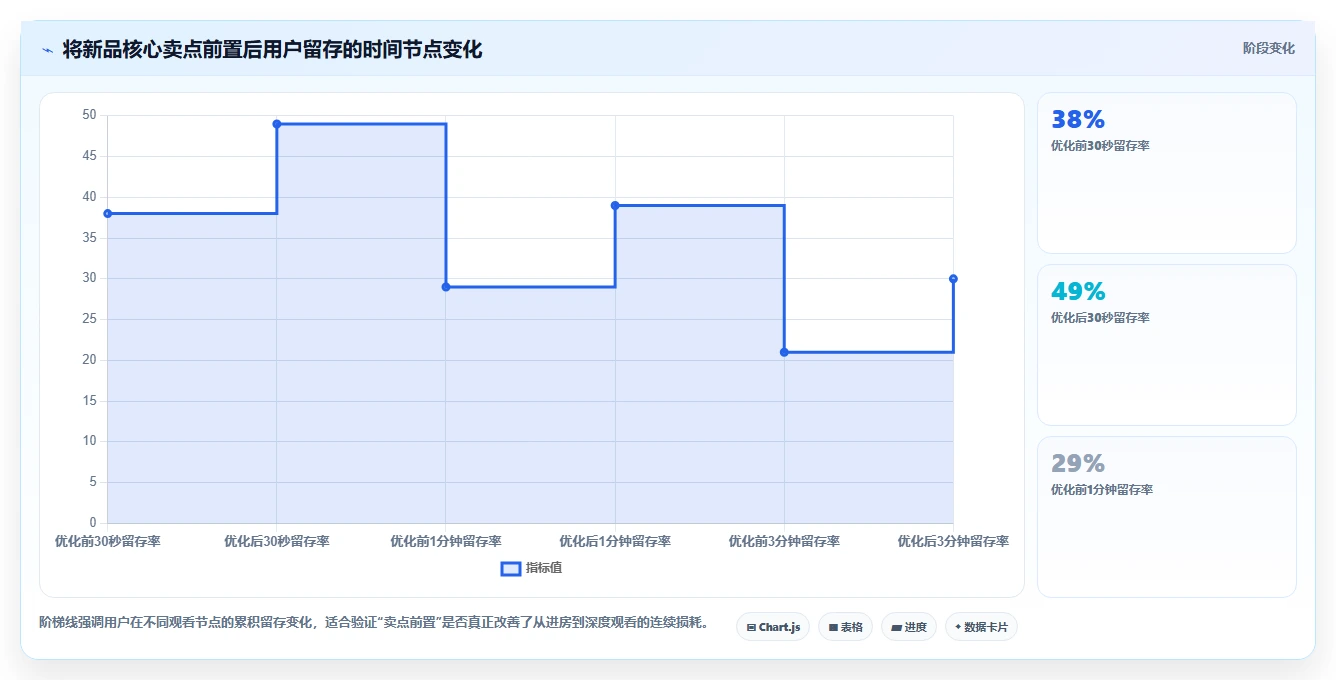The image size is (1336, 680).
Task: Click the lightning icon beside the title
Action: click(x=47, y=50)
